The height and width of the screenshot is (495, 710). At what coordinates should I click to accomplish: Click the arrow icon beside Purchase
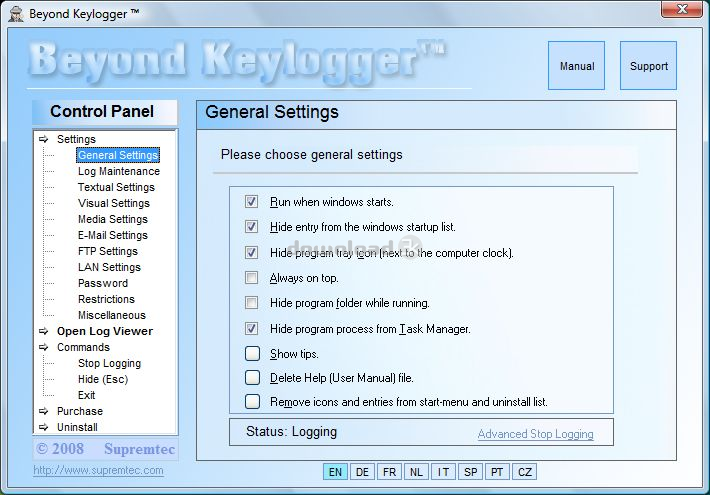tap(43, 411)
